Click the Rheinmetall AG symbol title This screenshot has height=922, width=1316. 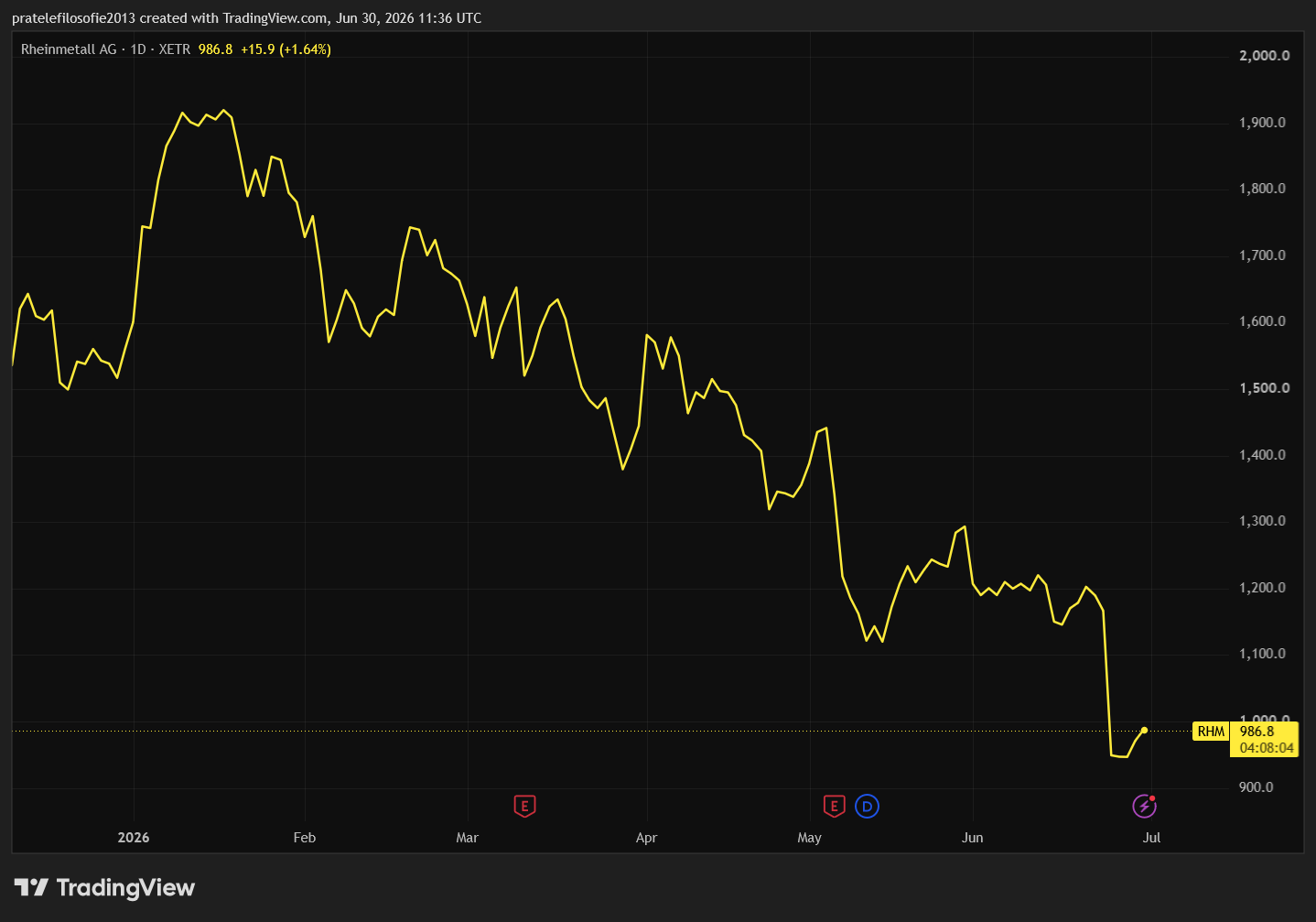(69, 49)
